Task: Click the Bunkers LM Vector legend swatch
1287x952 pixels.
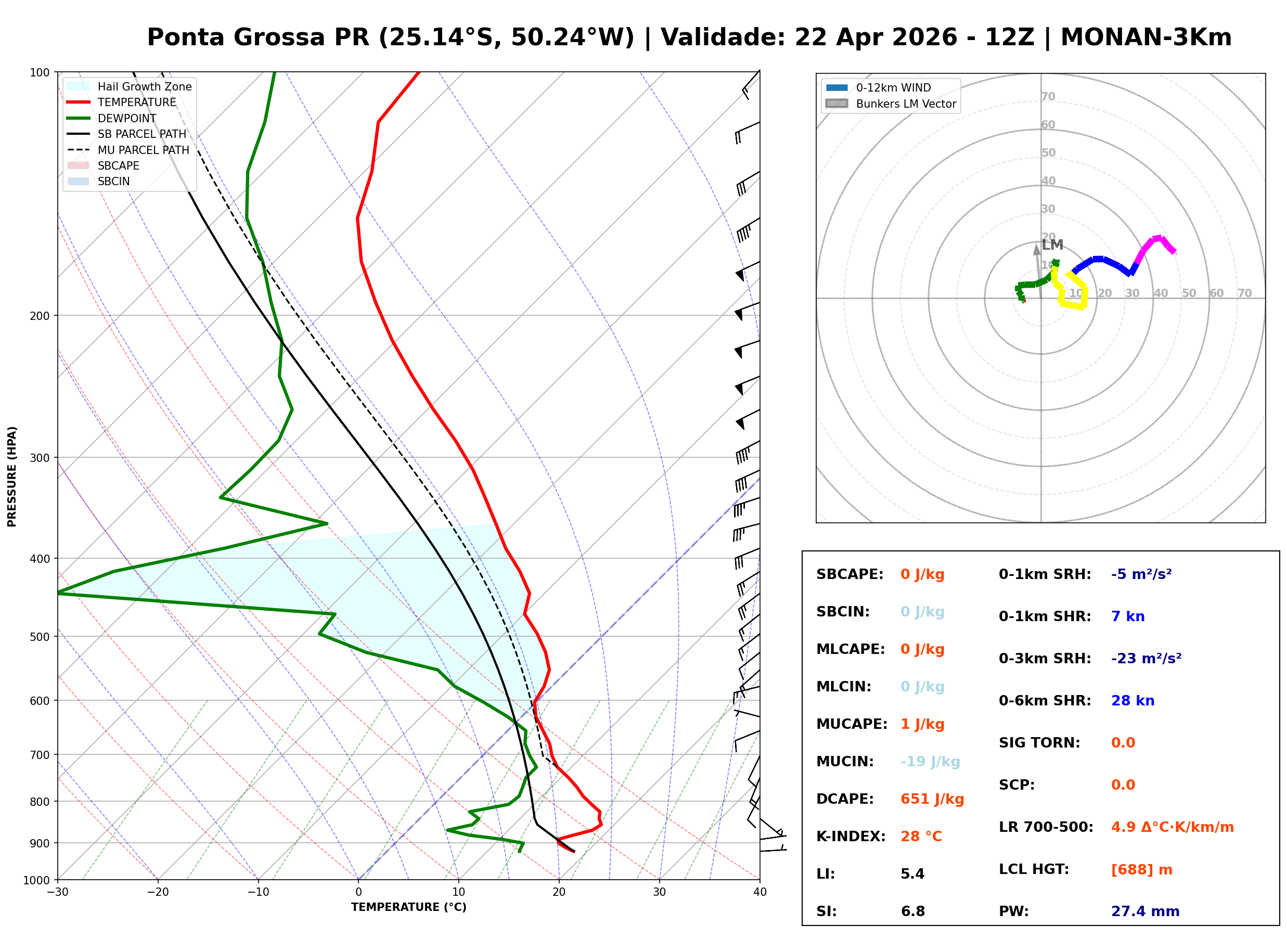Action: coord(836,104)
